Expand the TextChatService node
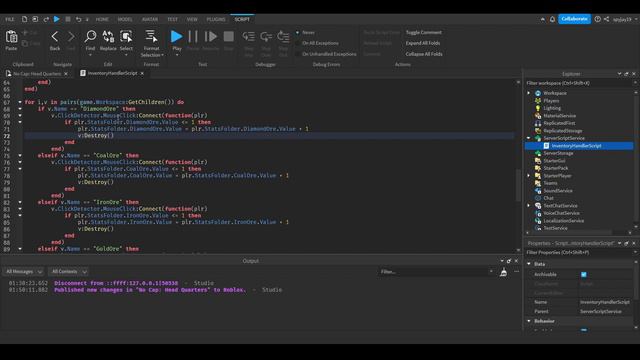 coord(529,206)
